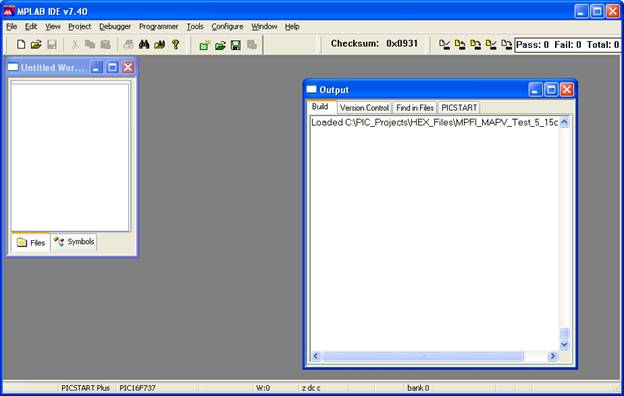Select the Files tab in workspace
The height and width of the screenshot is (396, 624).
coord(31,242)
